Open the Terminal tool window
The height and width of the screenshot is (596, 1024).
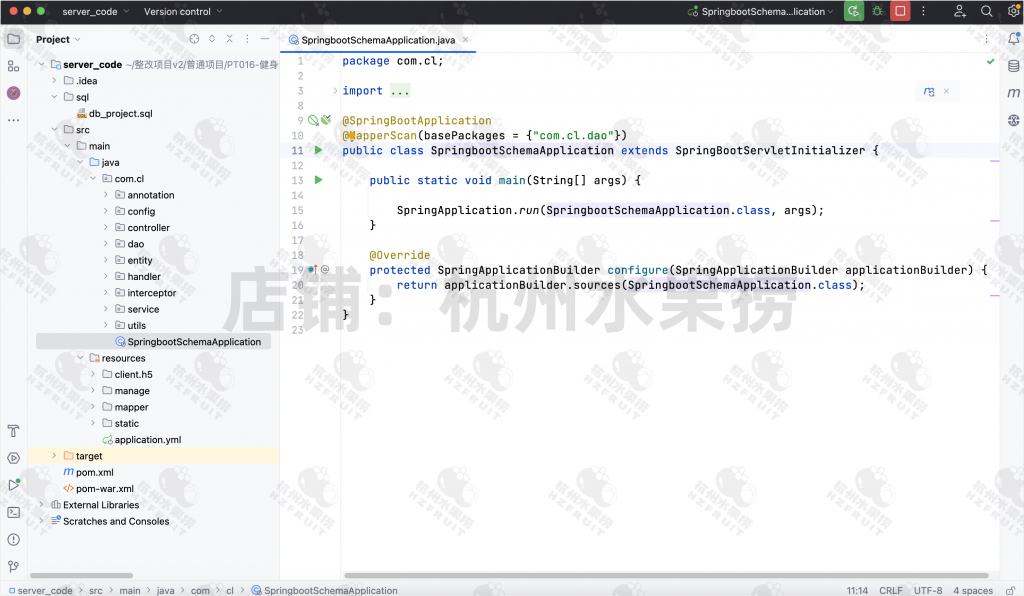[x=13, y=512]
